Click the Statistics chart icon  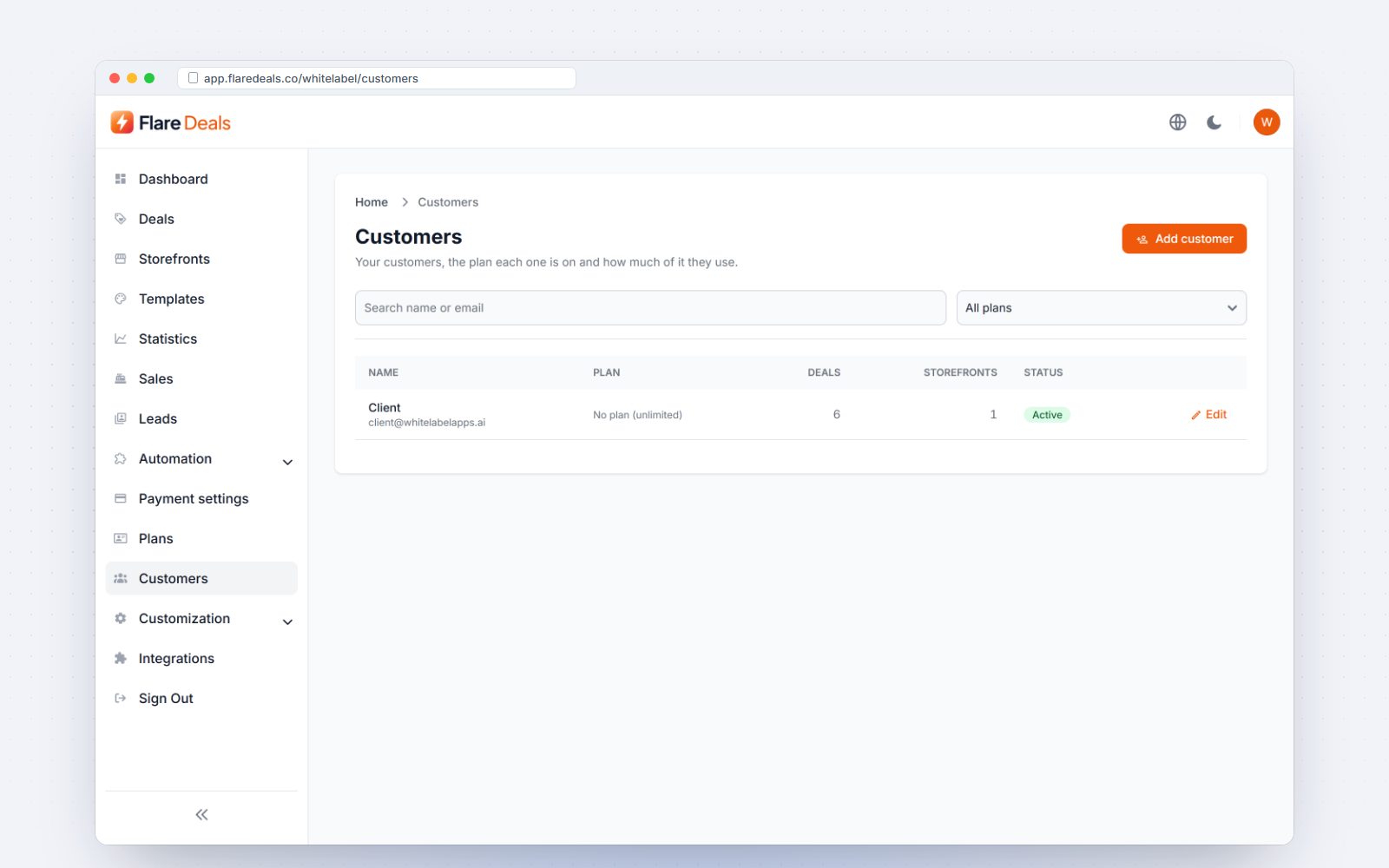[x=121, y=339]
